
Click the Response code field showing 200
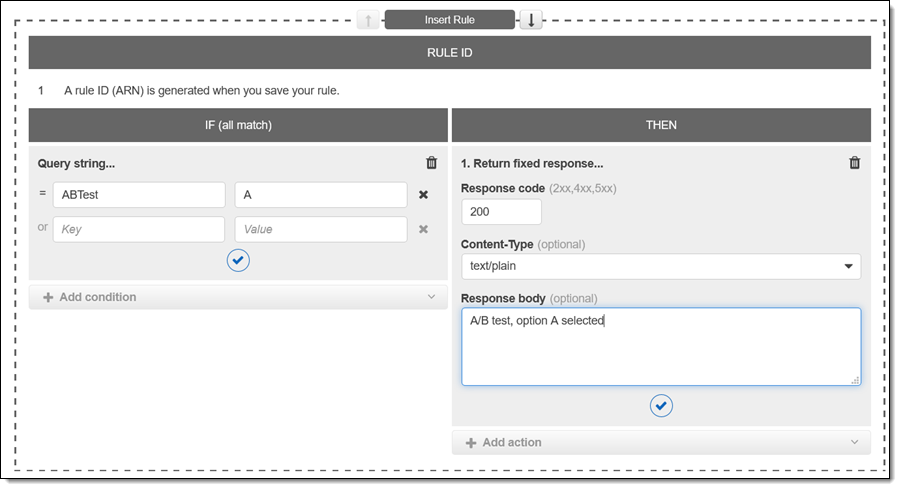[x=501, y=212]
